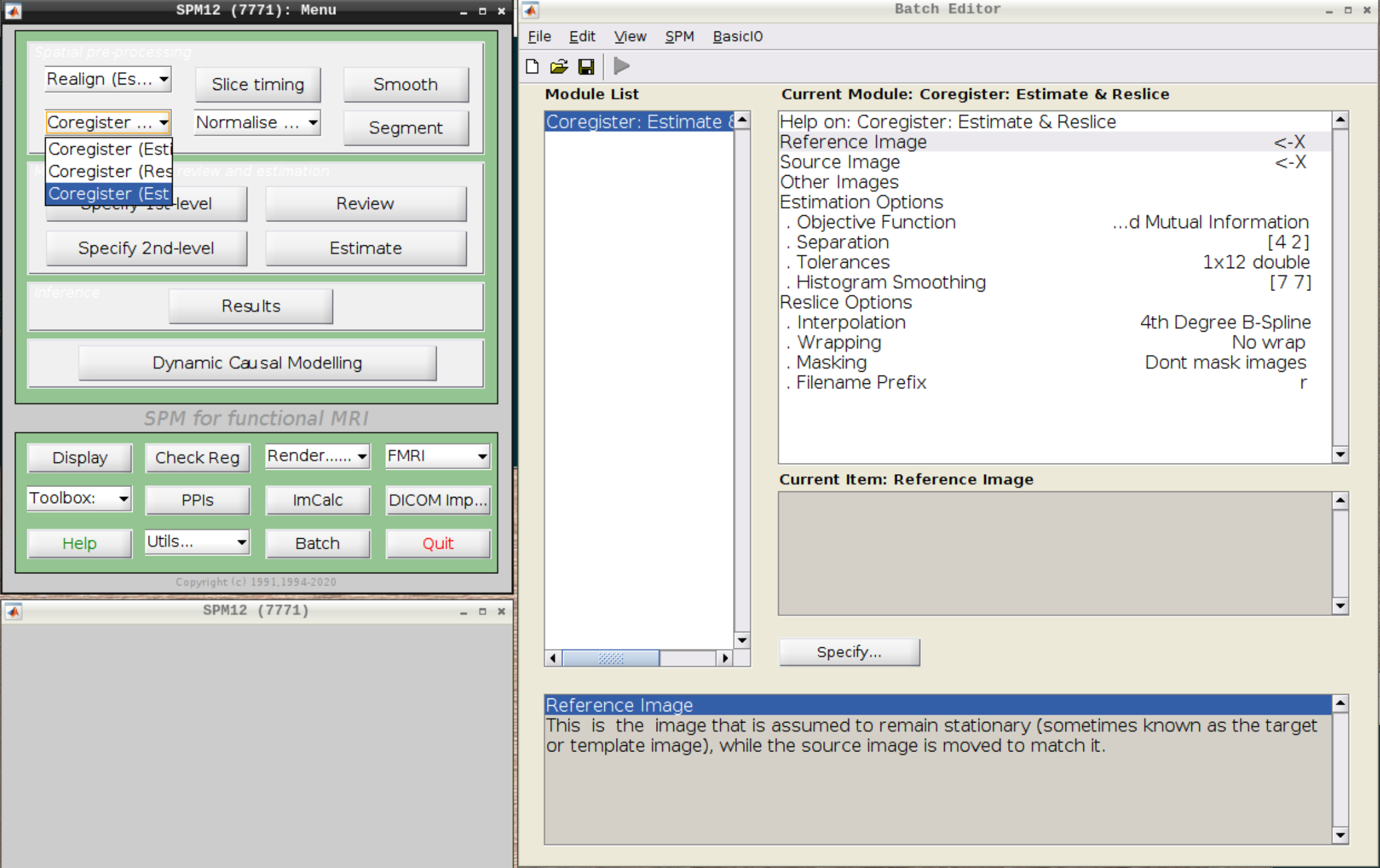Click down arrow of Current Module scrollbar
The height and width of the screenshot is (868, 1380).
coord(1340,455)
